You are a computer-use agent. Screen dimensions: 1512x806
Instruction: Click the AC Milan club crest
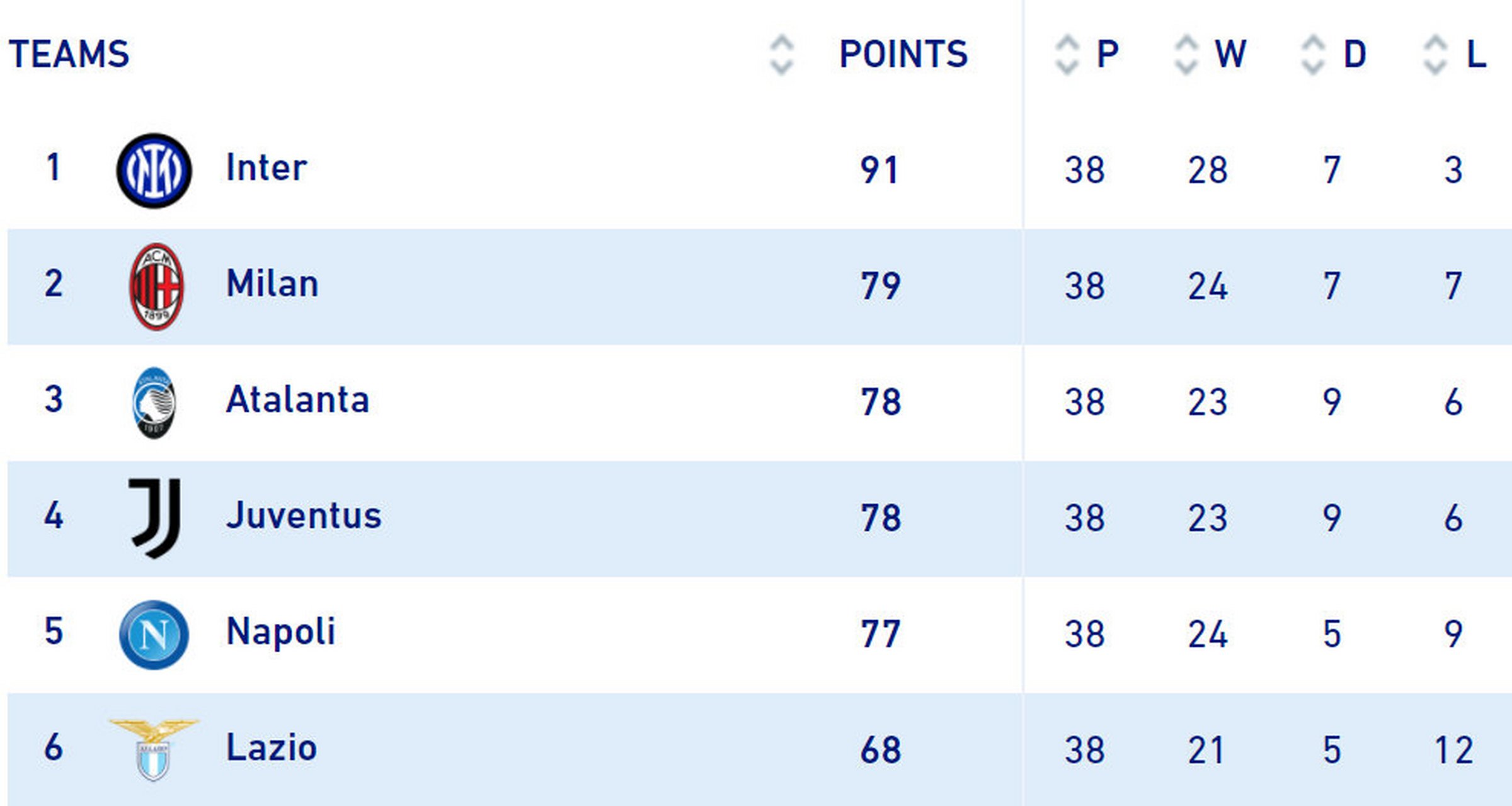156,287
